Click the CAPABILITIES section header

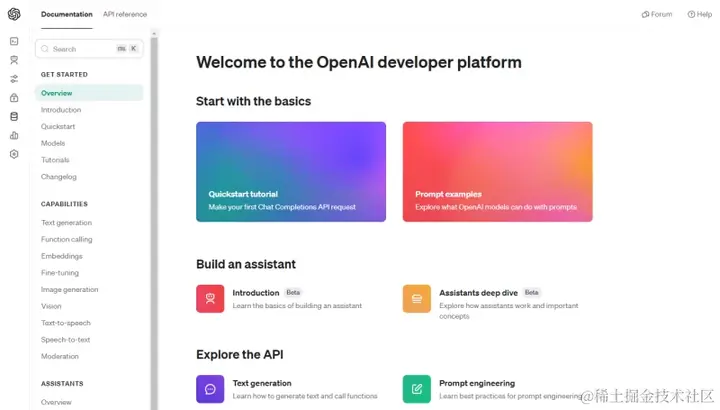pyautogui.click(x=64, y=204)
